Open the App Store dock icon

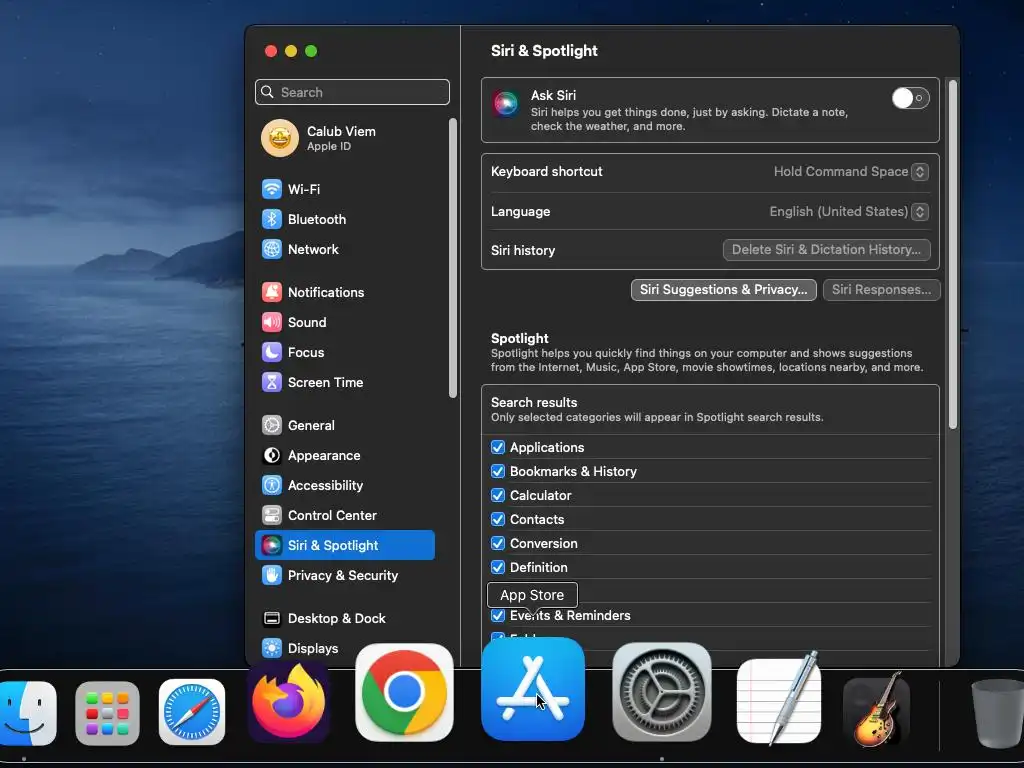click(x=533, y=689)
